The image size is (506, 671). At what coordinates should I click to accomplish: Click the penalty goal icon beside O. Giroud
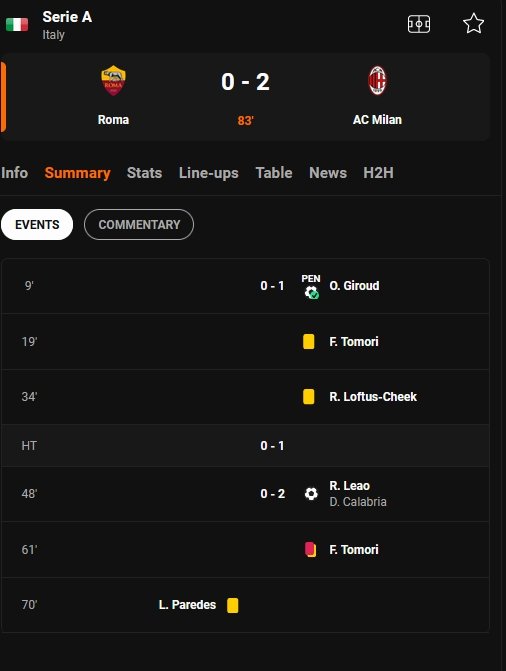click(311, 286)
